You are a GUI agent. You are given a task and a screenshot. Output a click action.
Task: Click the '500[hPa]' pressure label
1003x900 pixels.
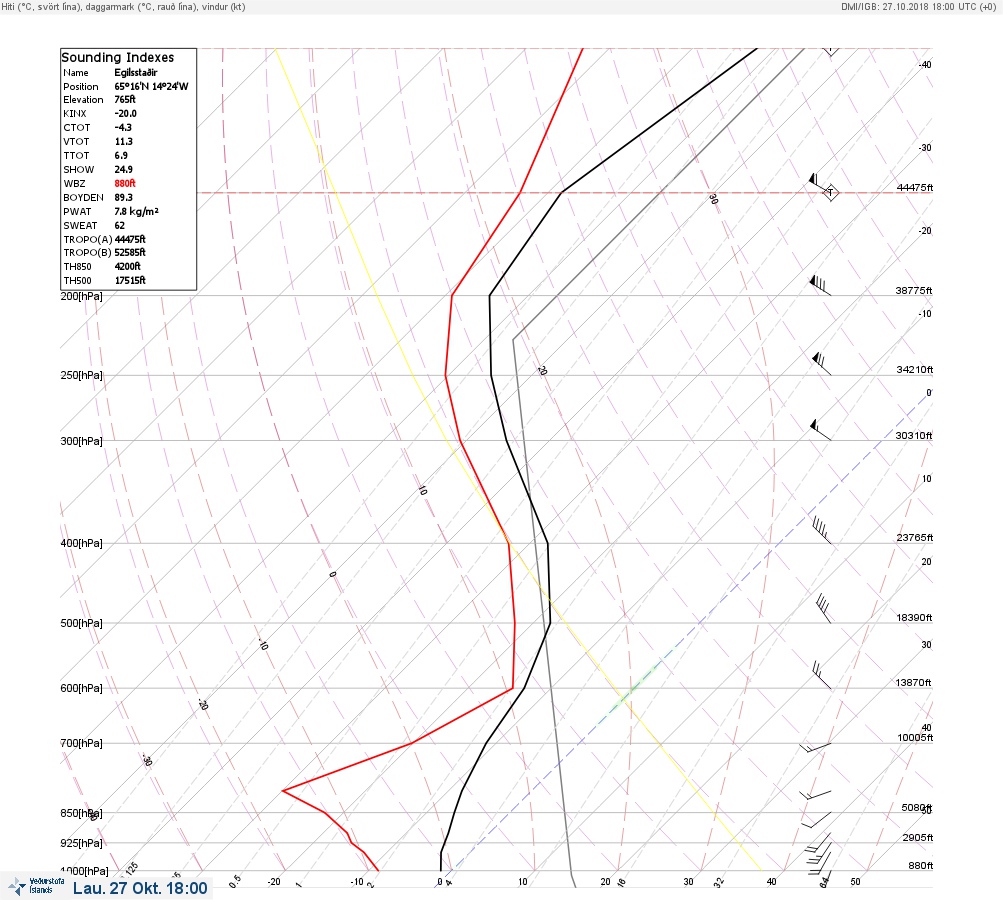pyautogui.click(x=81, y=623)
